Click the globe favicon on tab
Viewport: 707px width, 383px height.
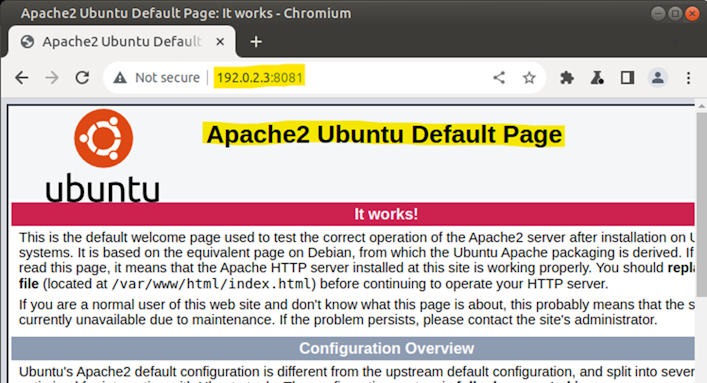click(28, 42)
